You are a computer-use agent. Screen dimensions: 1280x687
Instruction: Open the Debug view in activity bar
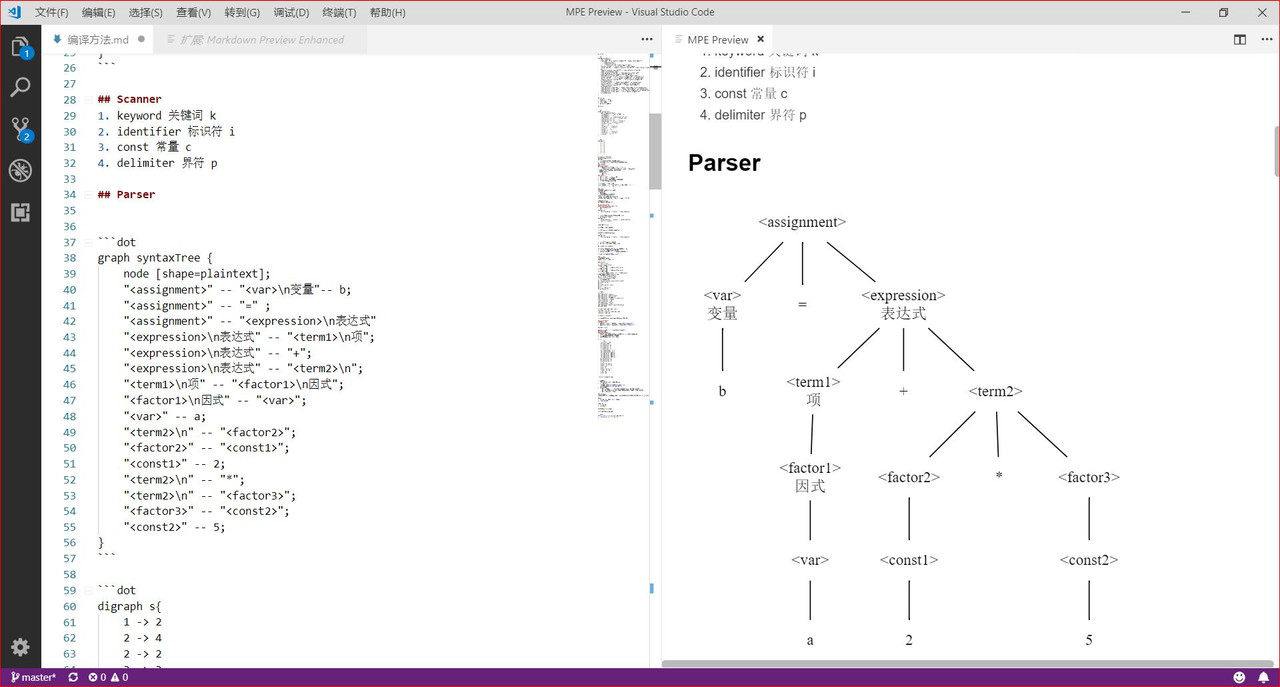20,170
